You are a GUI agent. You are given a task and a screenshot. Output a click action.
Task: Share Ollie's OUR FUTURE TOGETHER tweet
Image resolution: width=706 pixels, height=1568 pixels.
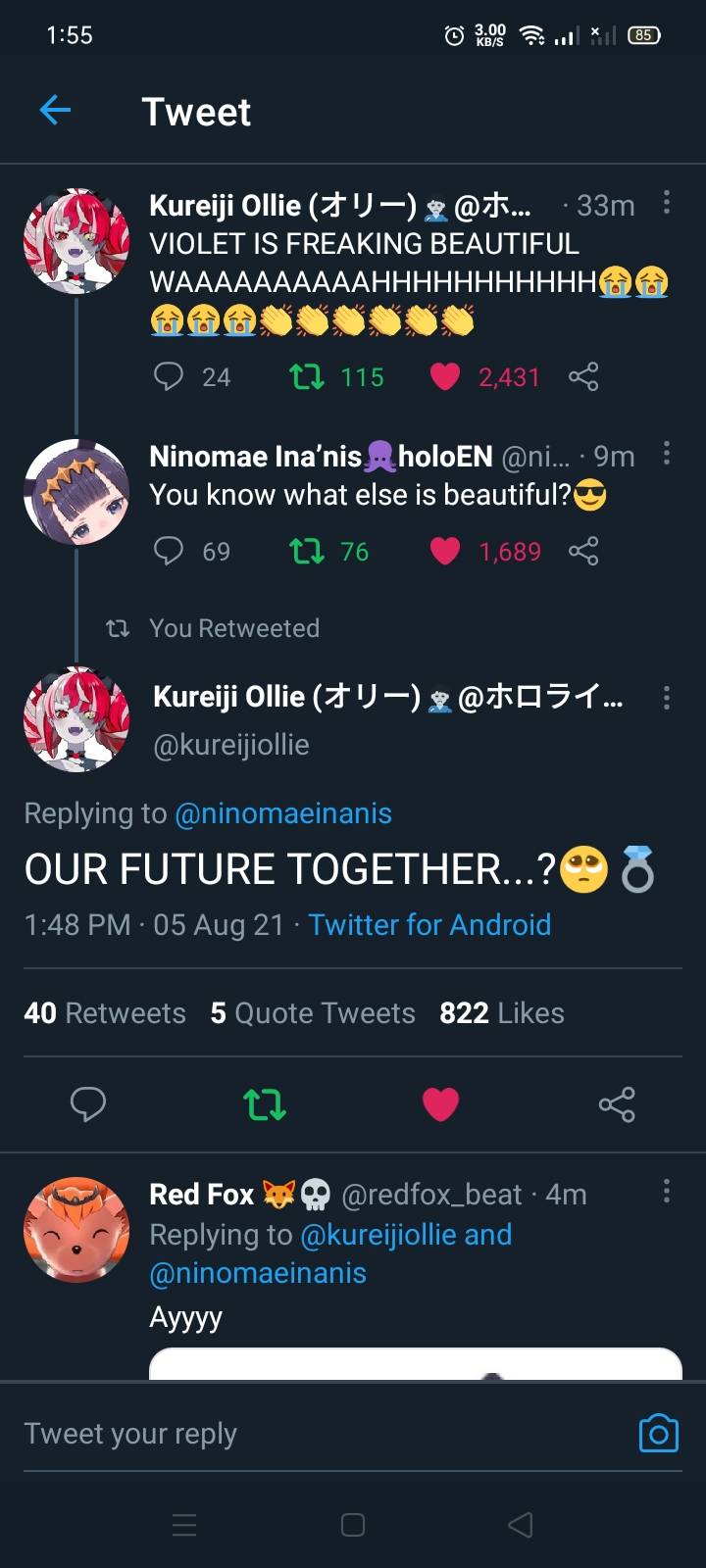pos(617,1104)
